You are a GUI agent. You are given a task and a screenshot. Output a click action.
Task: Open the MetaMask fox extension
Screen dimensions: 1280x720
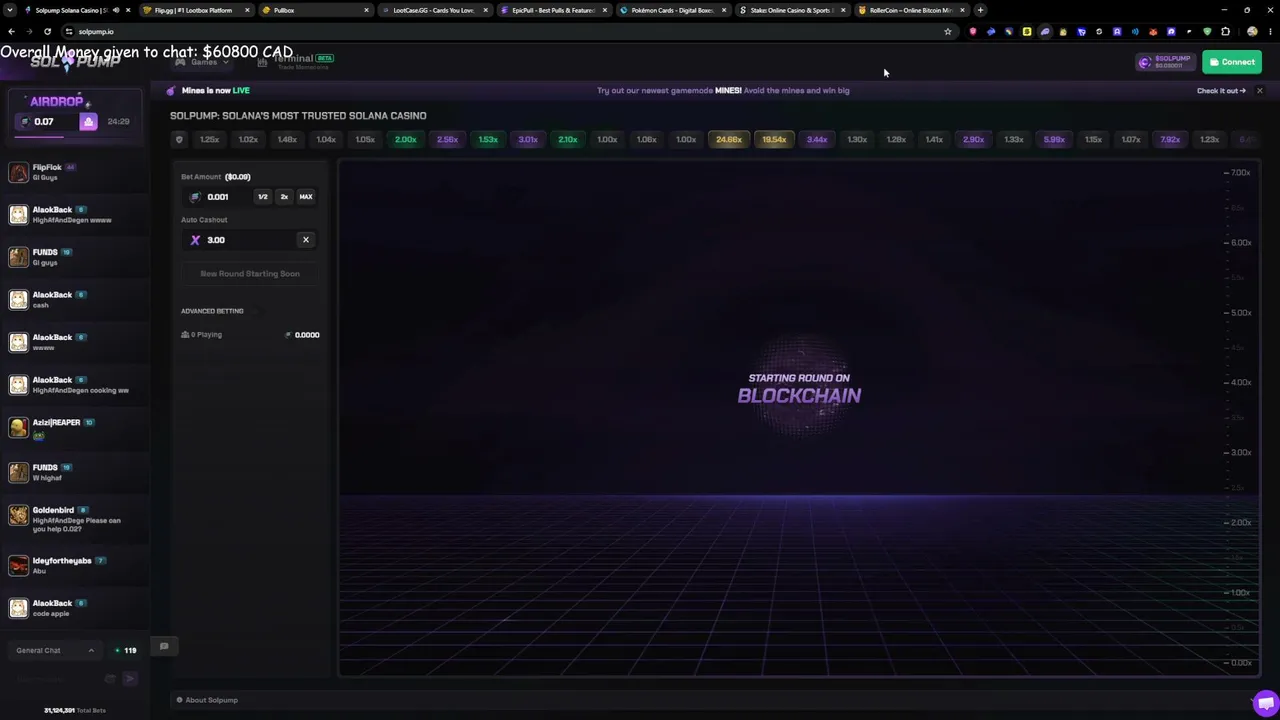(1153, 31)
